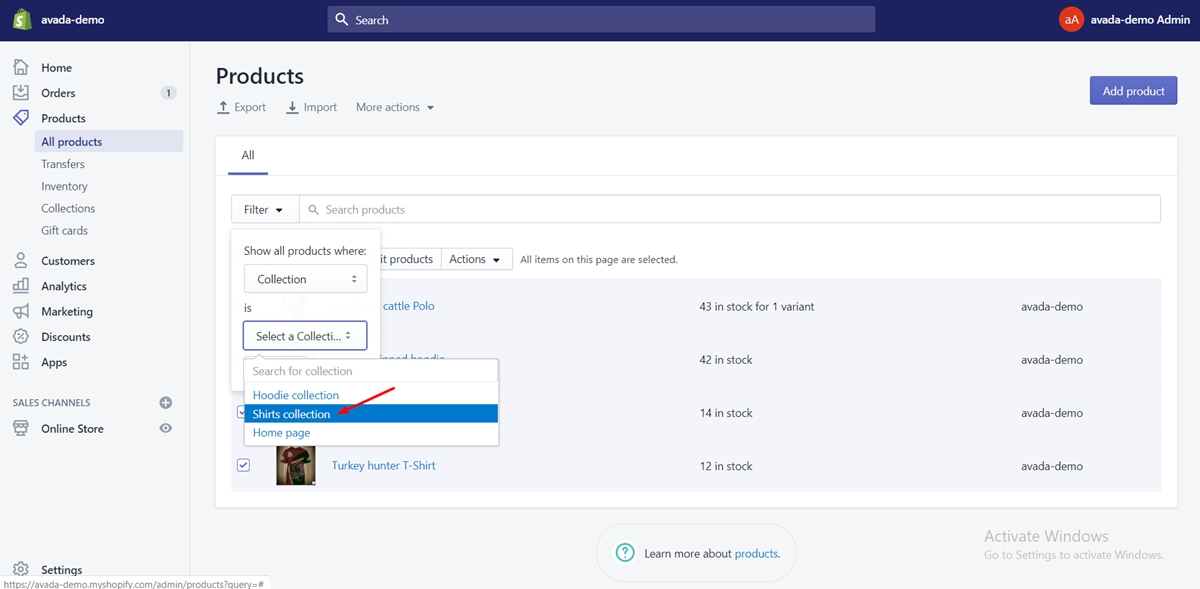Open the Turkey hunter T-Shirt thumbnail

click(296, 465)
